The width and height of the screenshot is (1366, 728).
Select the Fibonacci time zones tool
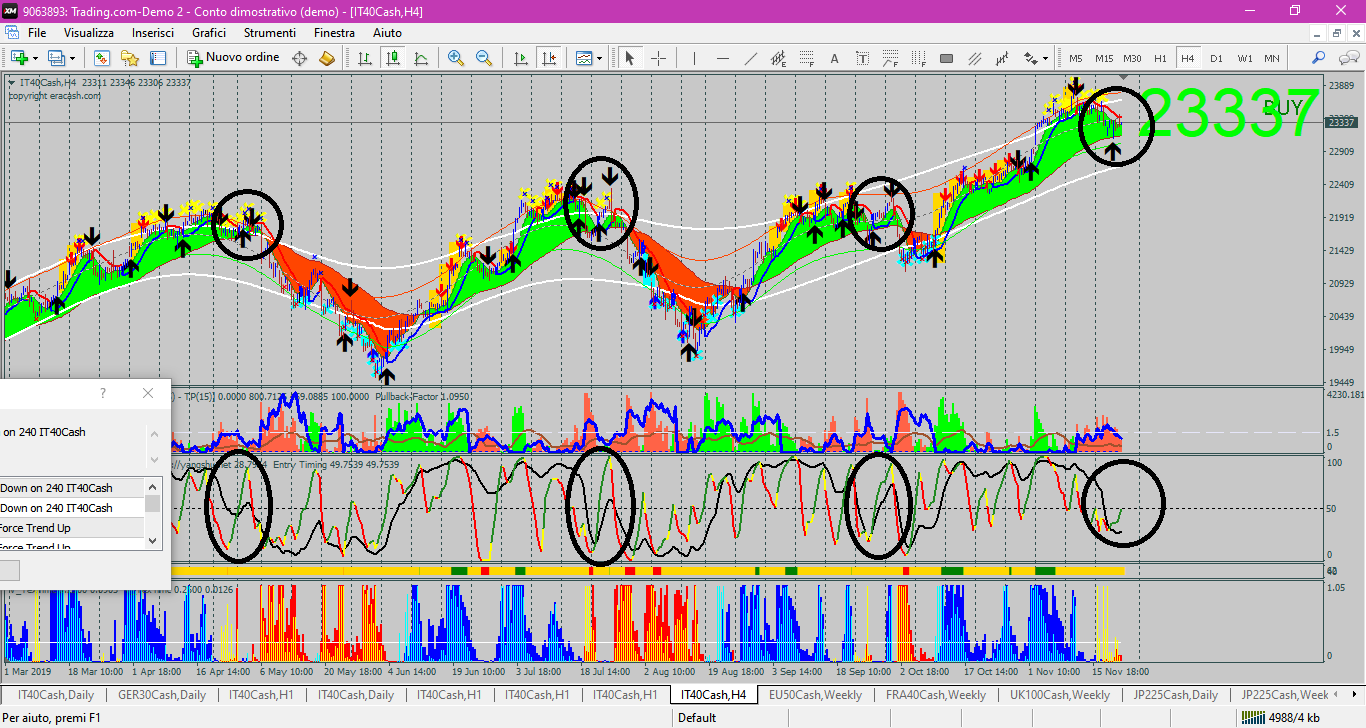tap(919, 58)
